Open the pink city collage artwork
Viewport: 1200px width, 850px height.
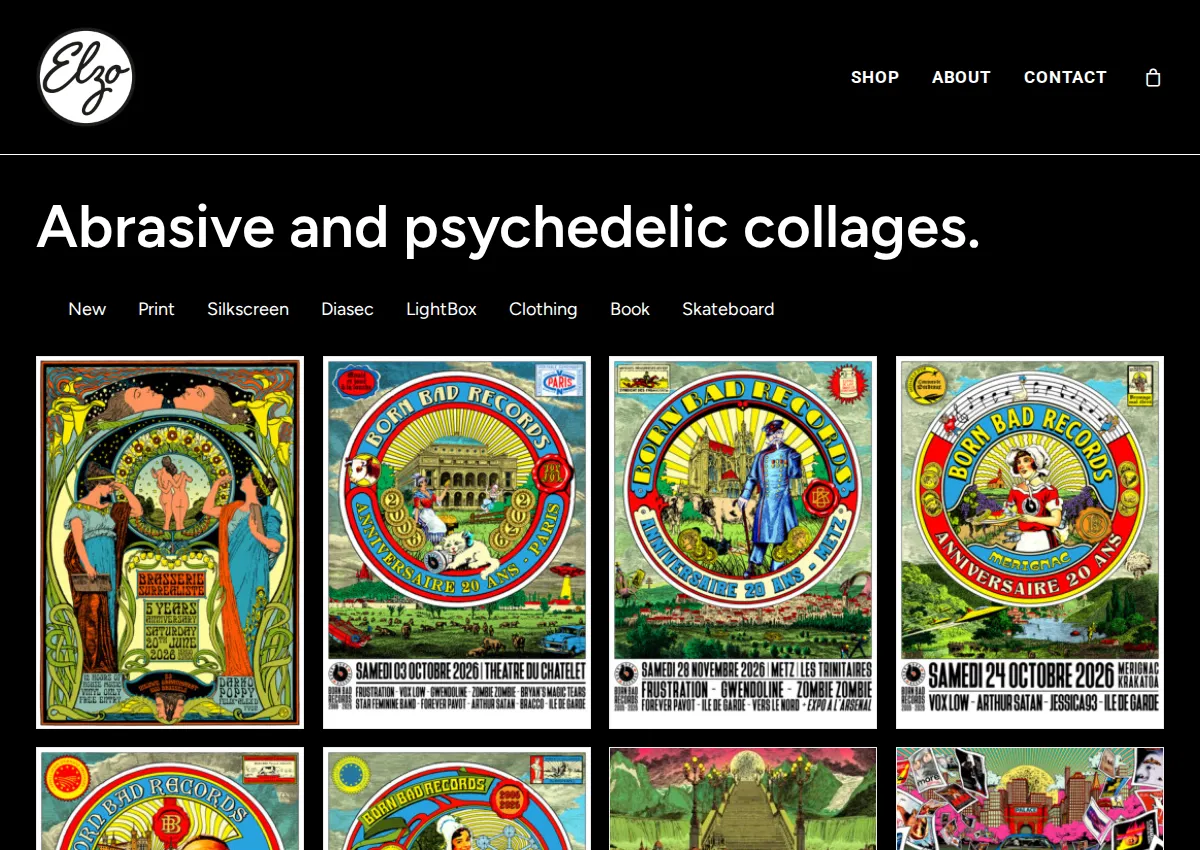[x=1030, y=799]
